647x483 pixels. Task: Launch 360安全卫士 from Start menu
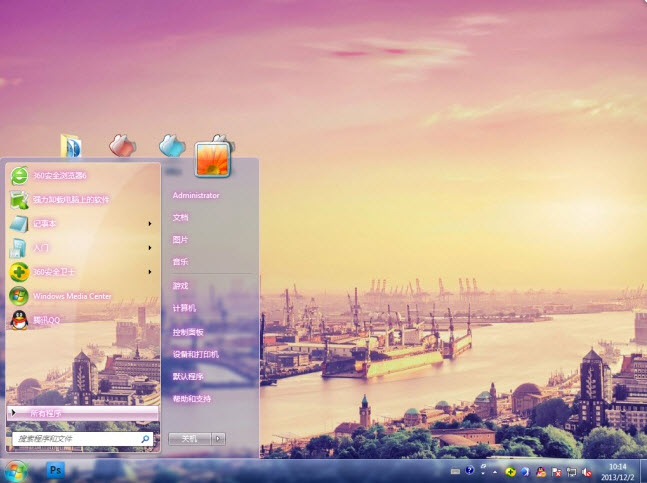click(x=77, y=272)
